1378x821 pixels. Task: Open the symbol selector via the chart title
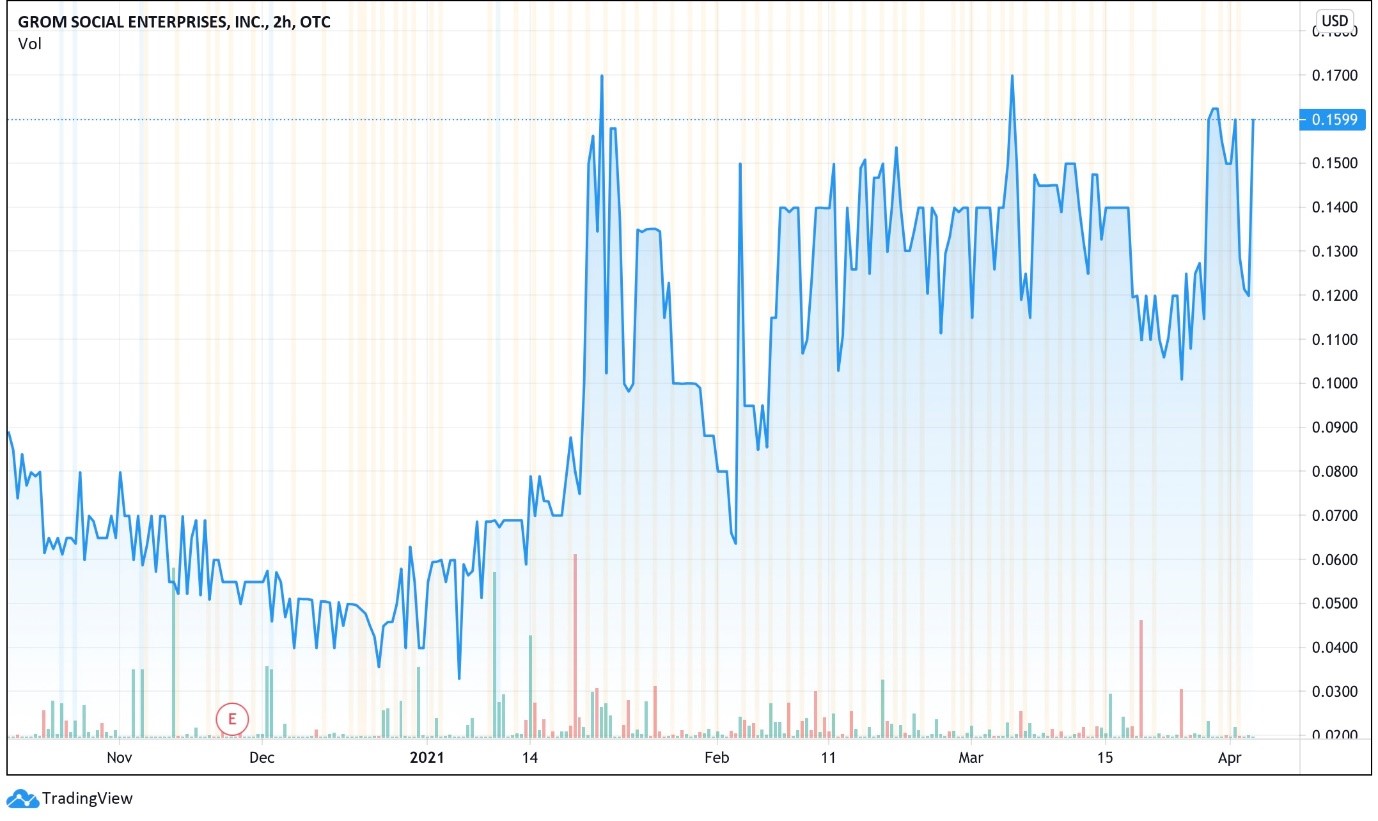point(130,20)
